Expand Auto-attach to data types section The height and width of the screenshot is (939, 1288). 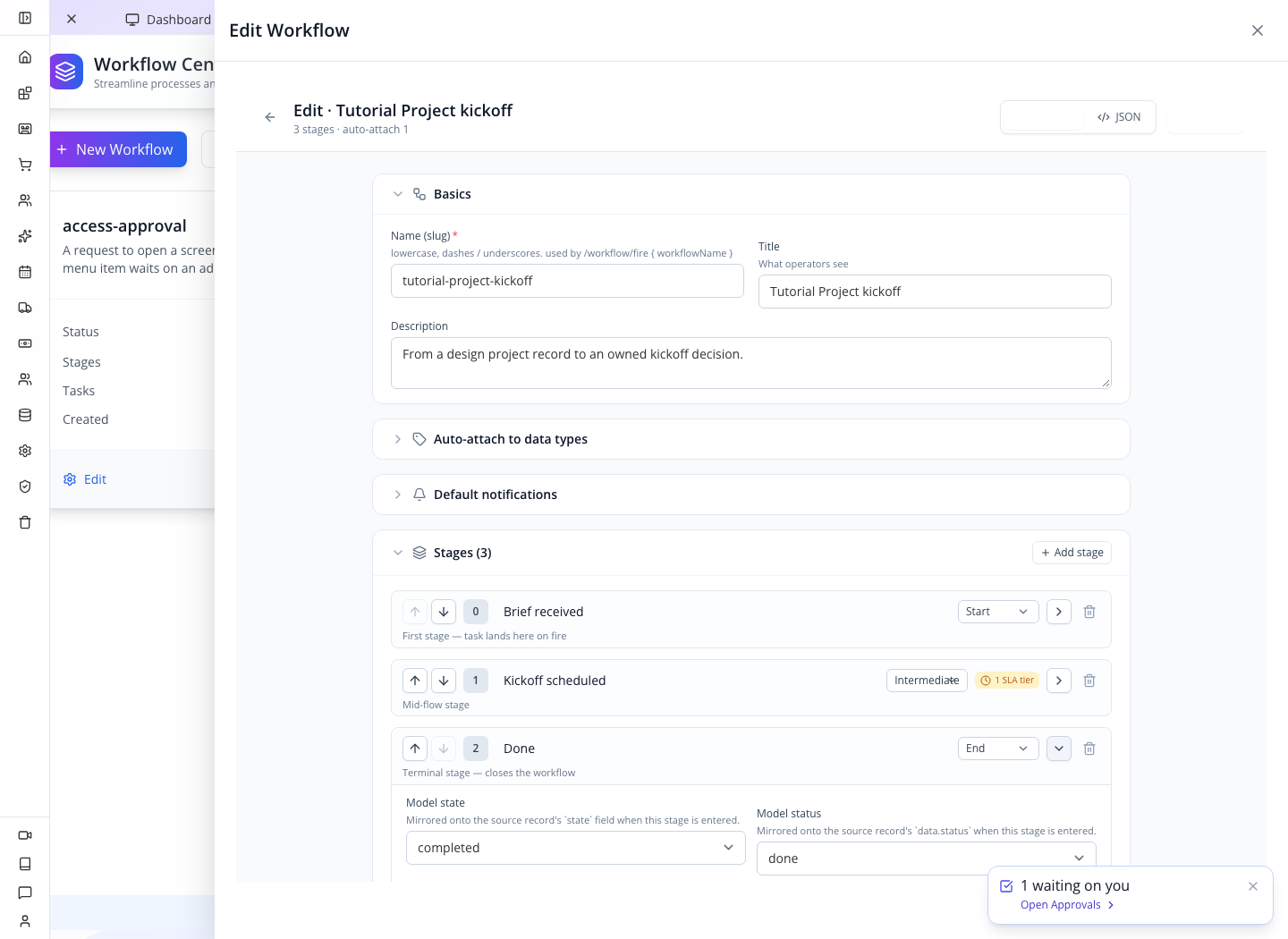[x=398, y=439]
